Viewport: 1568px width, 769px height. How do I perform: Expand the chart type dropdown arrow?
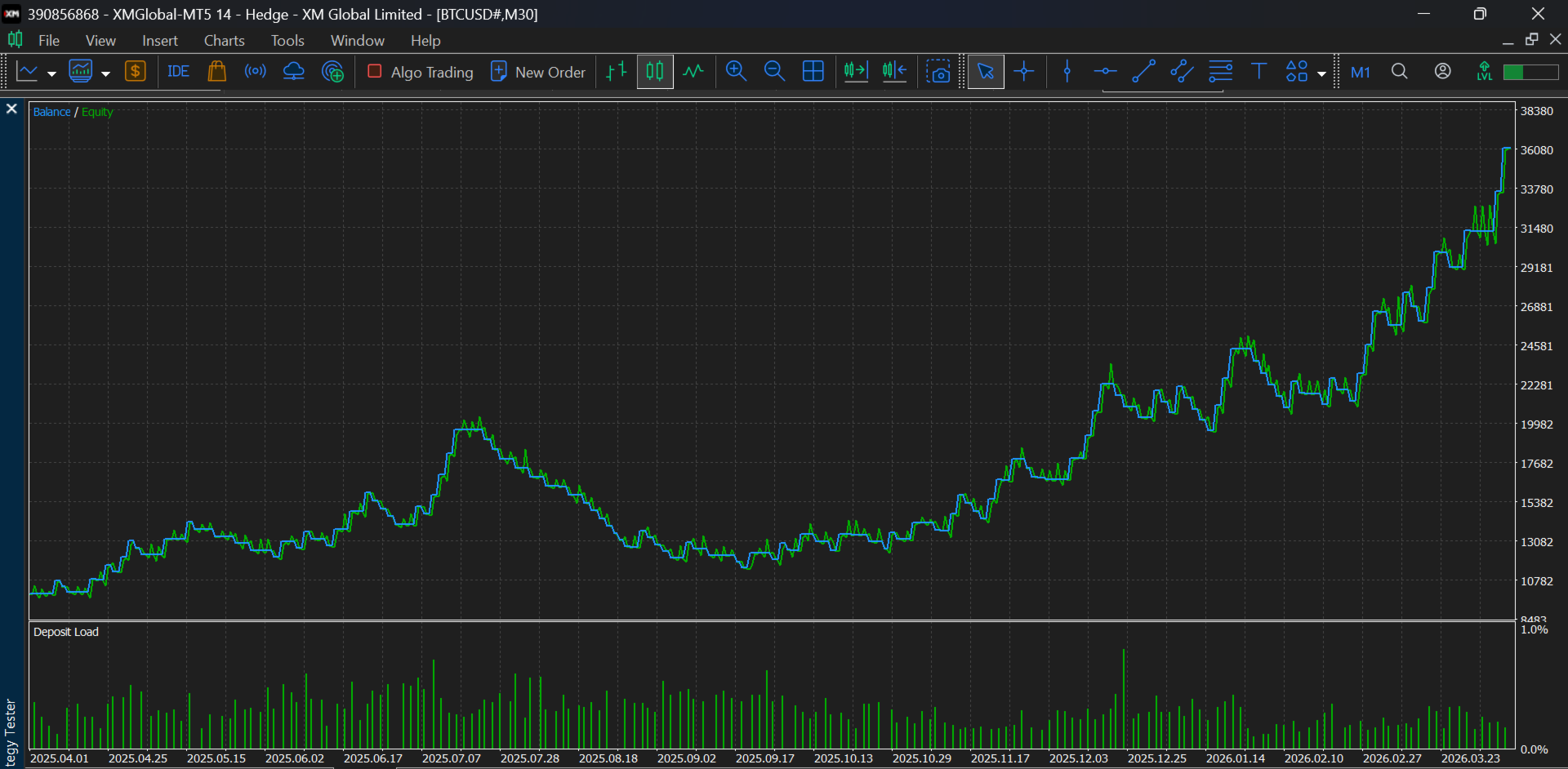51,73
